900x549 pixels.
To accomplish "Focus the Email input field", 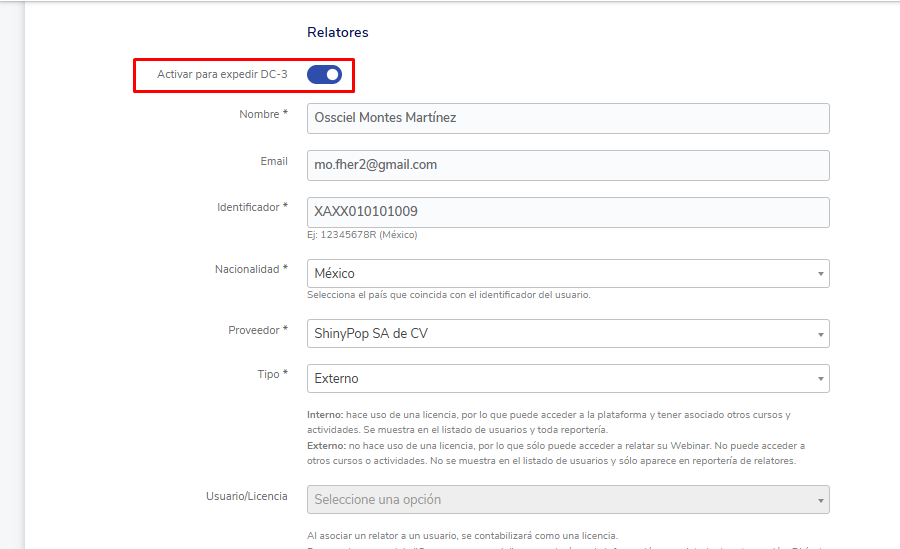I will coord(568,165).
